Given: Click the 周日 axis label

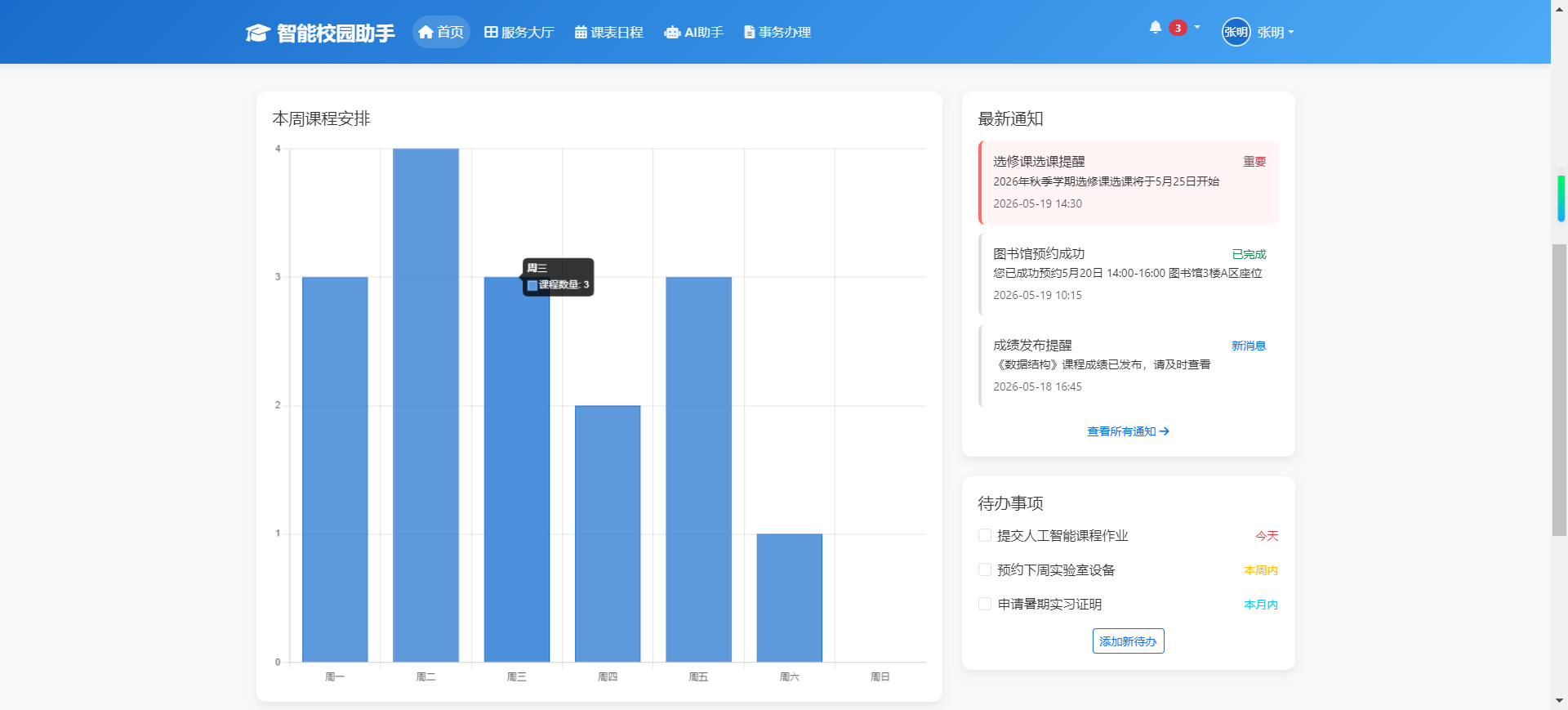Looking at the screenshot, I should pos(880,677).
